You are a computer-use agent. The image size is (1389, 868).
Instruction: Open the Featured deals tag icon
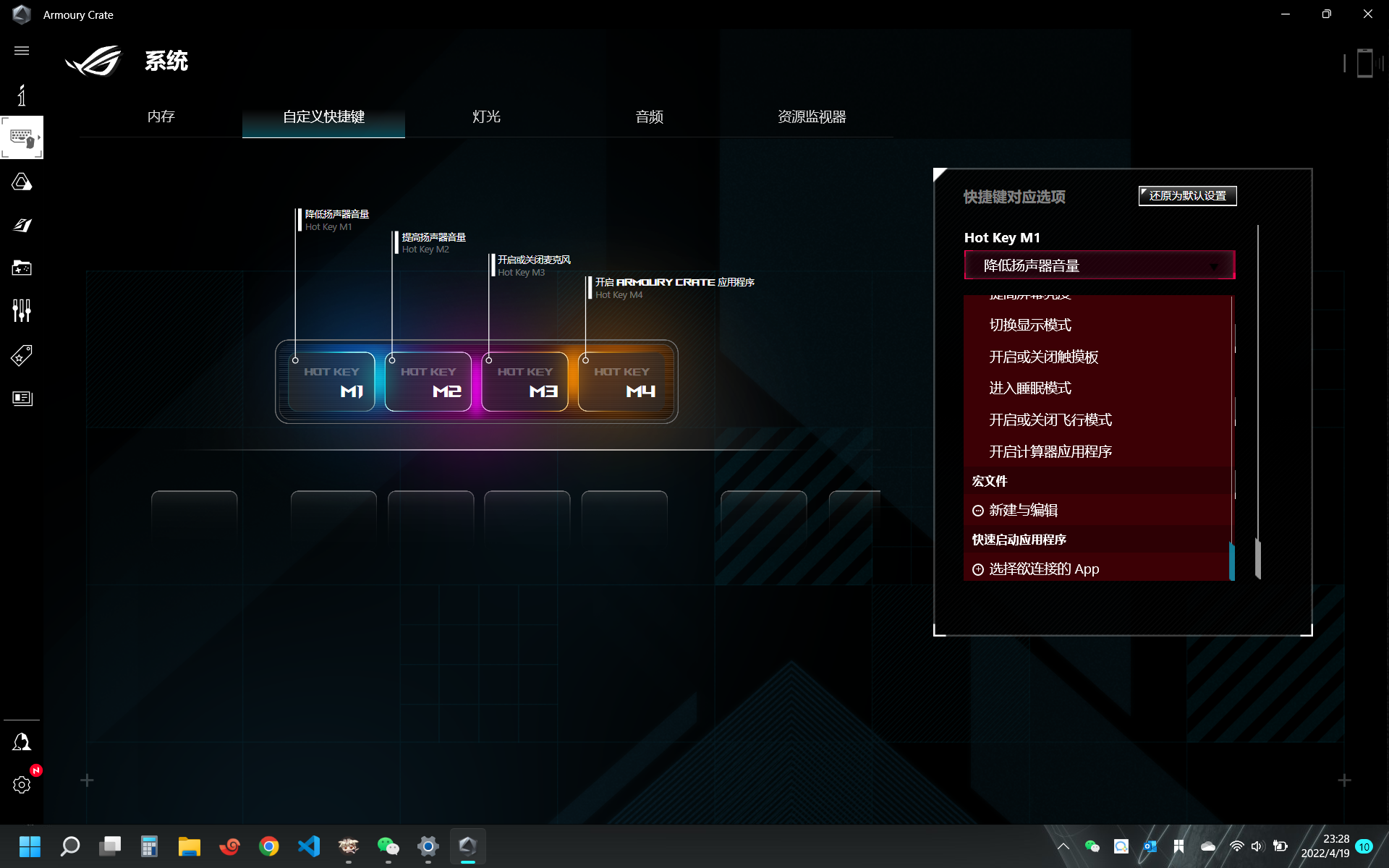pyautogui.click(x=22, y=355)
